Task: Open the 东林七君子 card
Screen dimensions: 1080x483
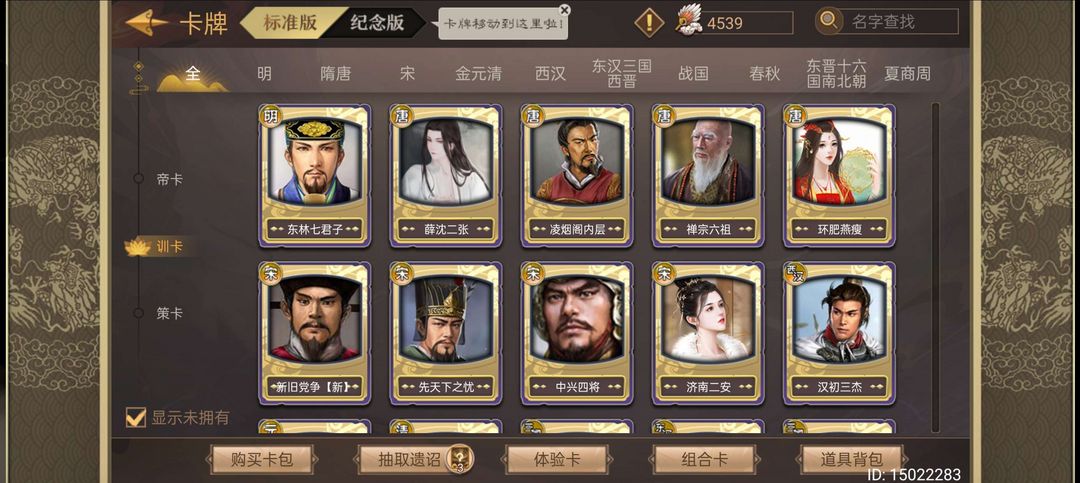Action: pyautogui.click(x=315, y=175)
